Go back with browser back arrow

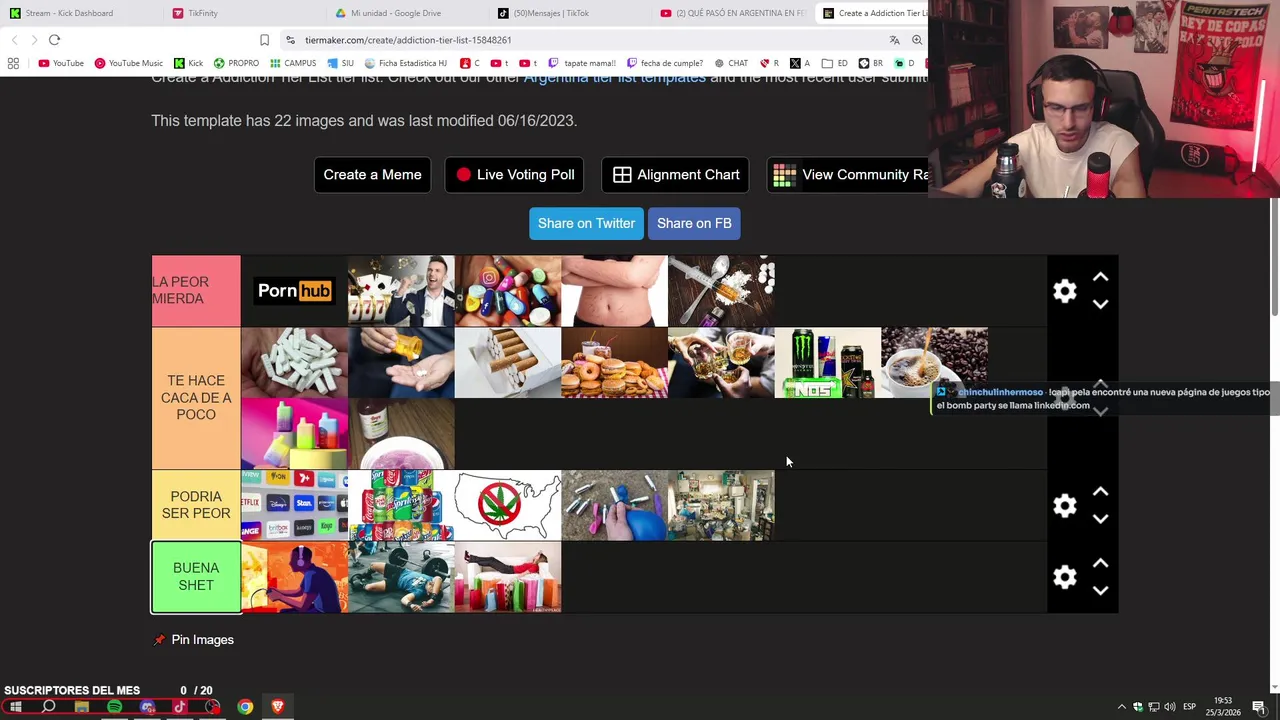pyautogui.click(x=14, y=40)
